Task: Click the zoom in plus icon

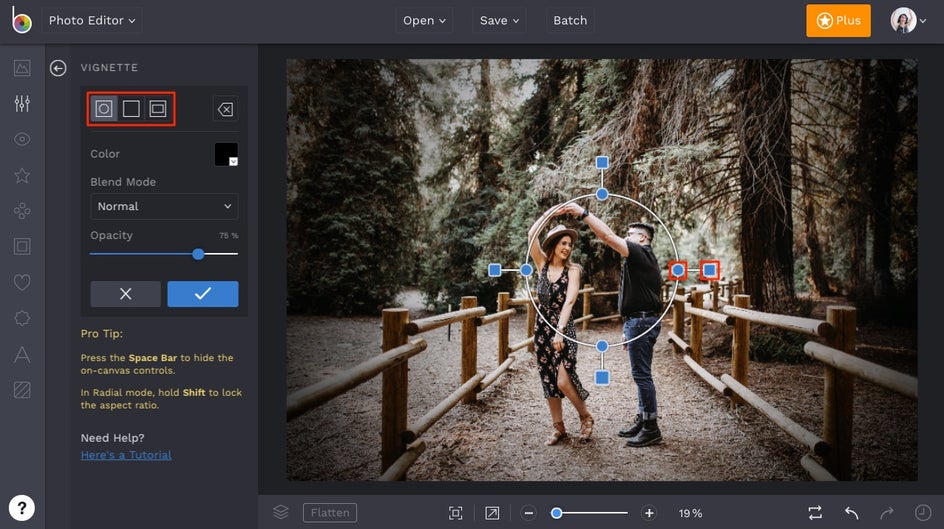Action: [649, 513]
